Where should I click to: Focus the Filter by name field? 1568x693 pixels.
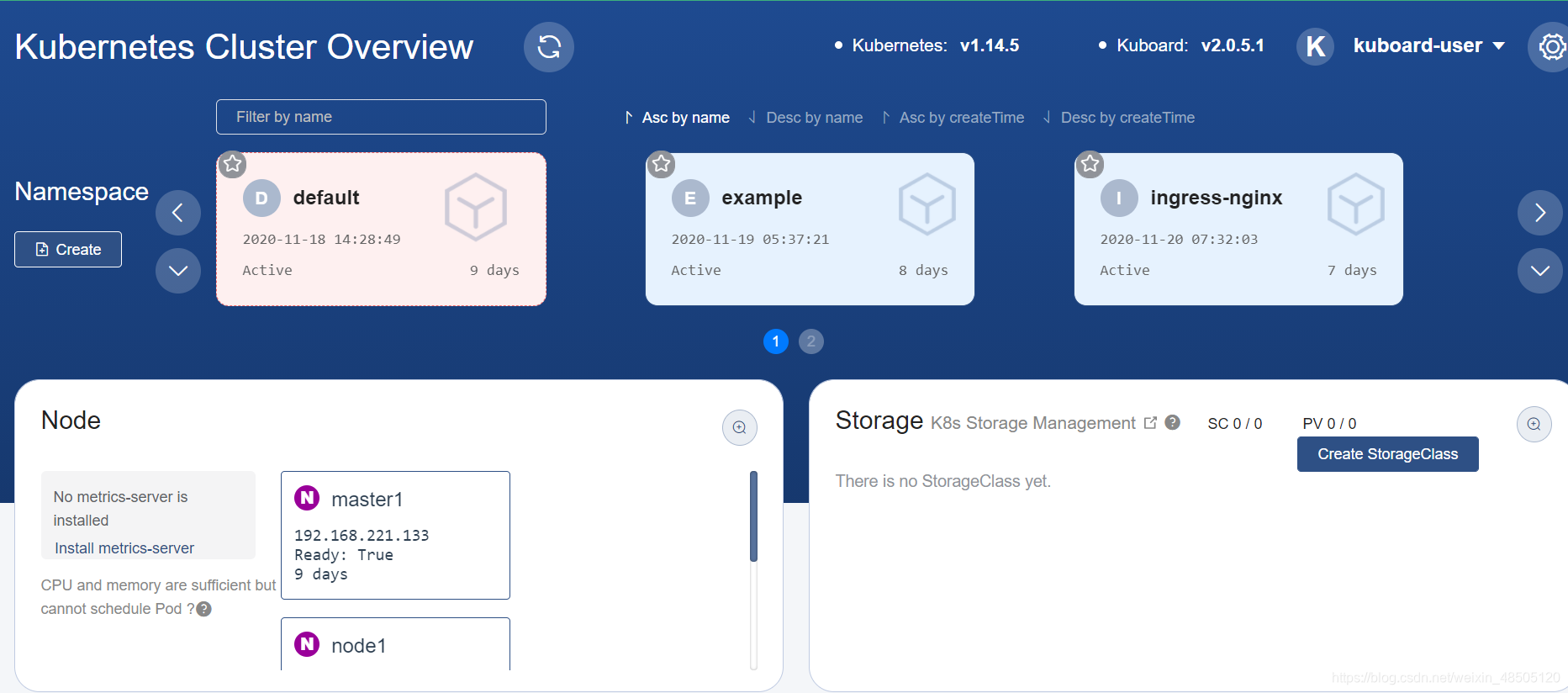381,117
